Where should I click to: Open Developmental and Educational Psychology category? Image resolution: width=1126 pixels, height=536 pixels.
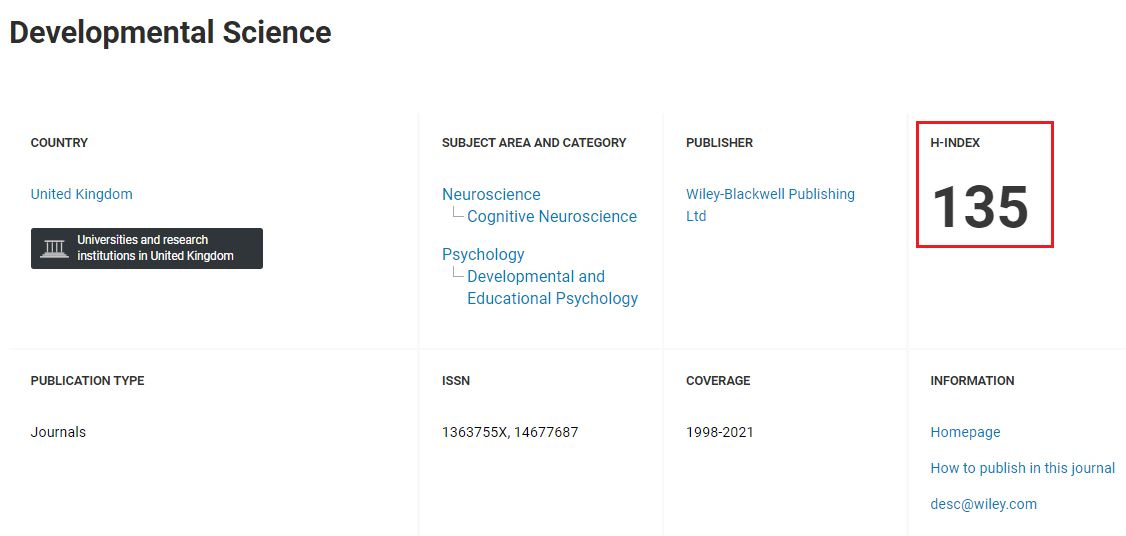552,287
